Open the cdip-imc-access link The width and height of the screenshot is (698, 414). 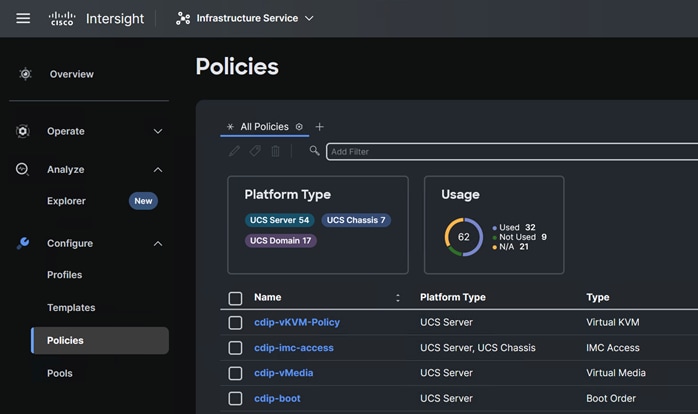pos(294,348)
